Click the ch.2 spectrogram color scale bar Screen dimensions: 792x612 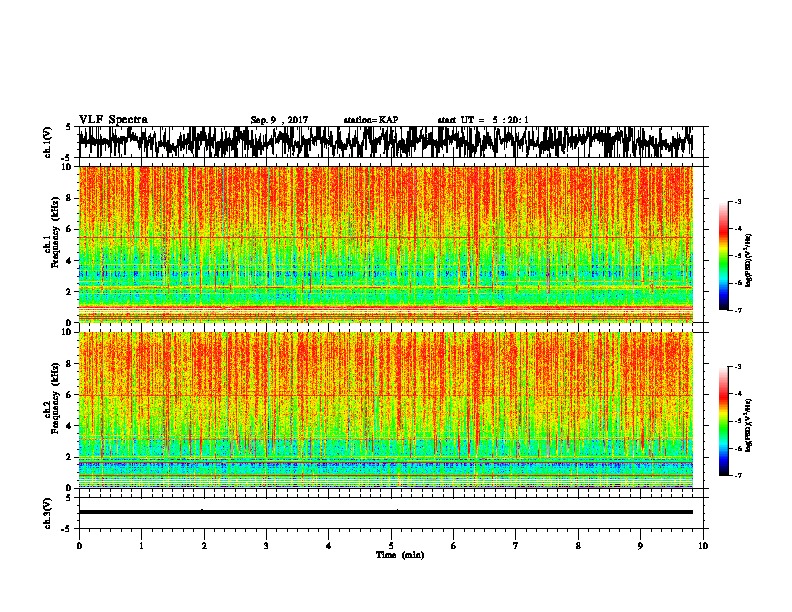pos(724,421)
